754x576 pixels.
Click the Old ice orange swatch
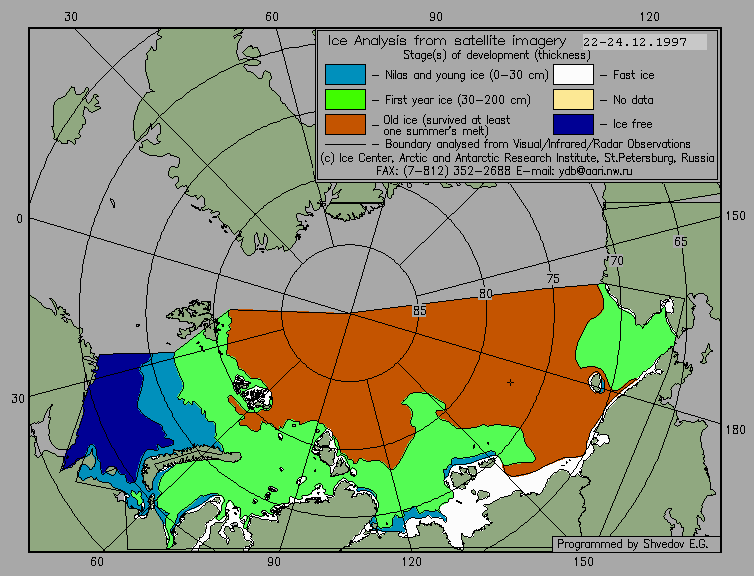pyautogui.click(x=345, y=124)
